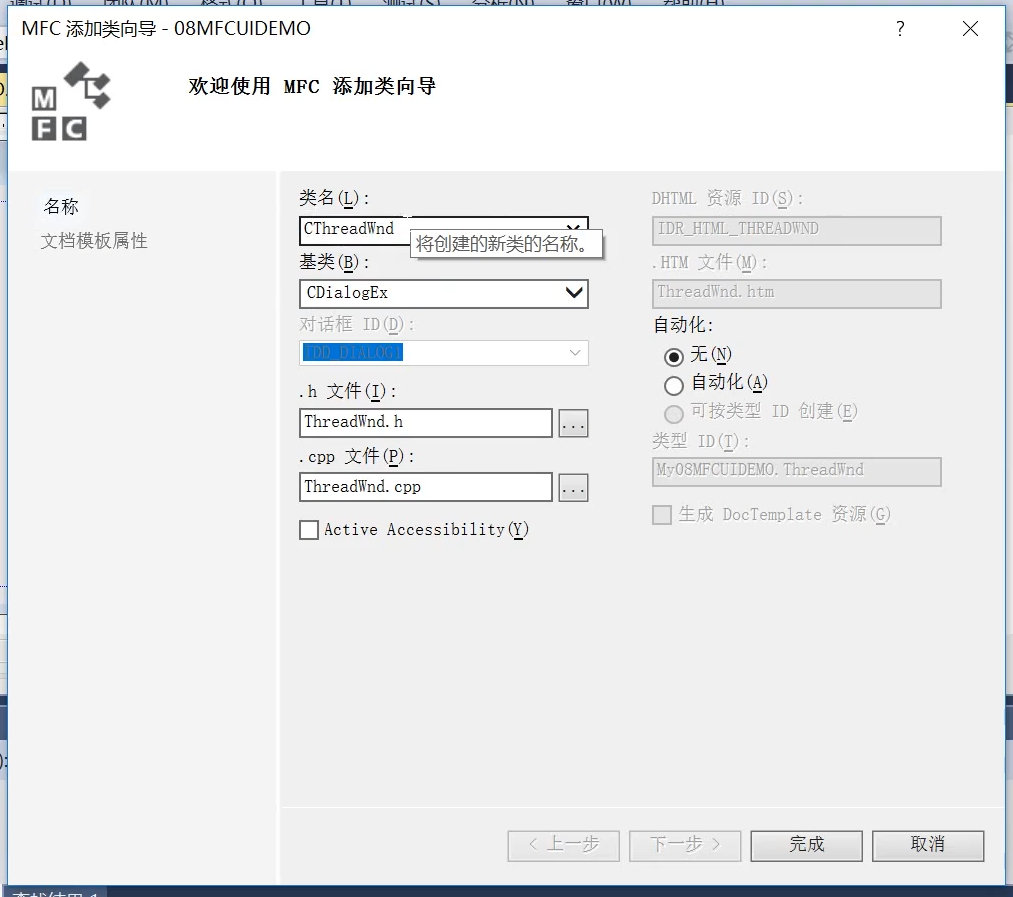Click the .cpp file field ThreadWnd.cpp

tap(426, 487)
